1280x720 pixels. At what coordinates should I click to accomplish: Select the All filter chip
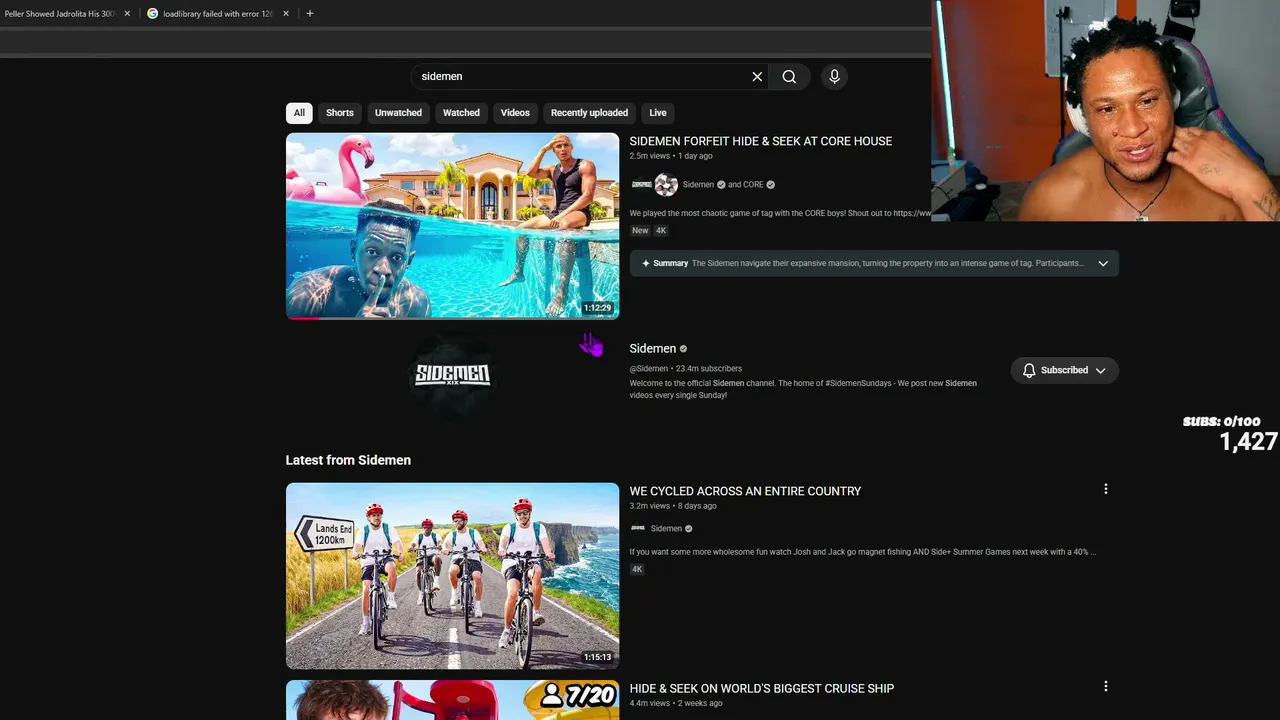299,113
